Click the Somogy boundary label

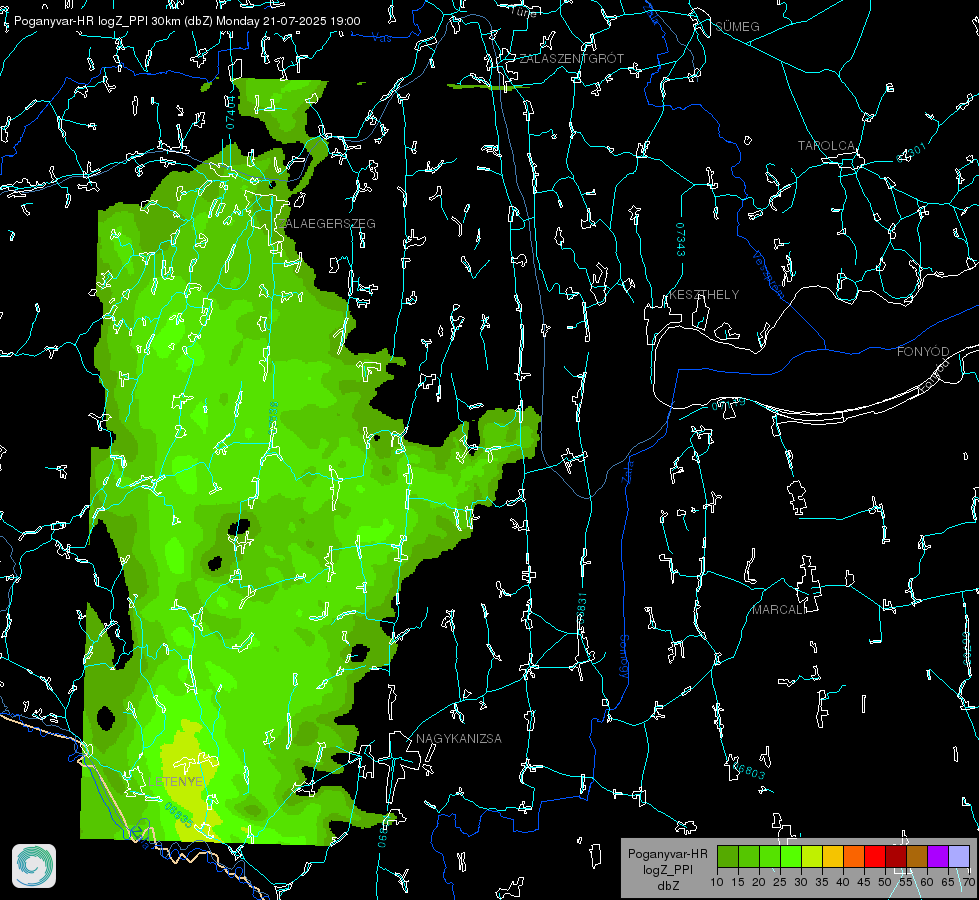click(624, 657)
